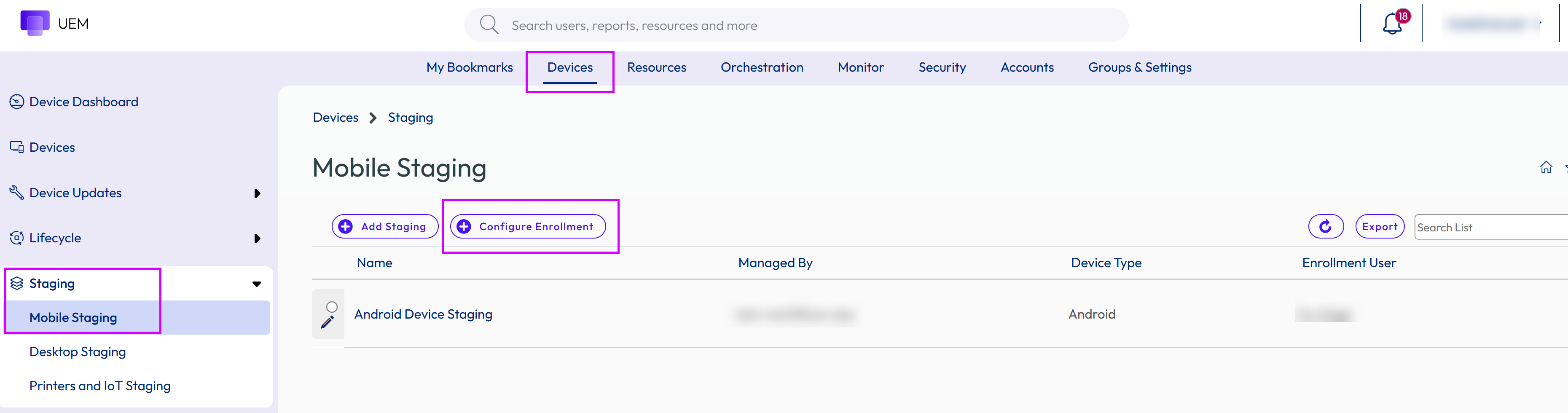Click in the Search List field
This screenshot has height=413, width=1568.
(x=1491, y=227)
